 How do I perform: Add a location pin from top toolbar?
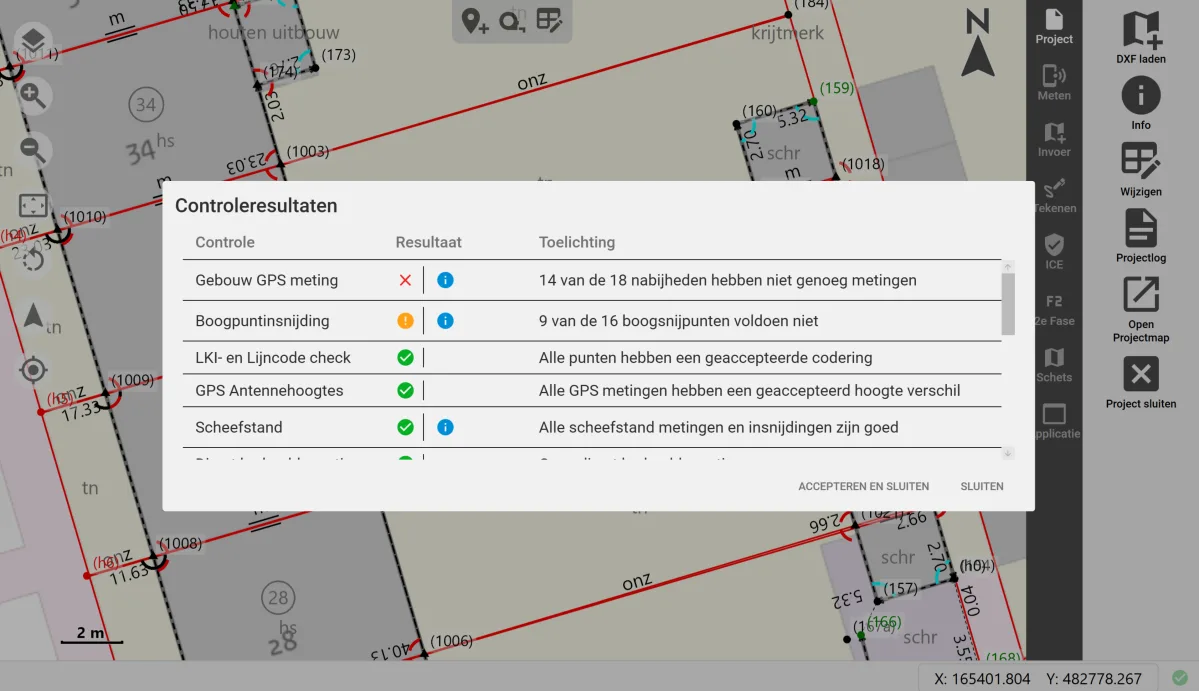[474, 21]
